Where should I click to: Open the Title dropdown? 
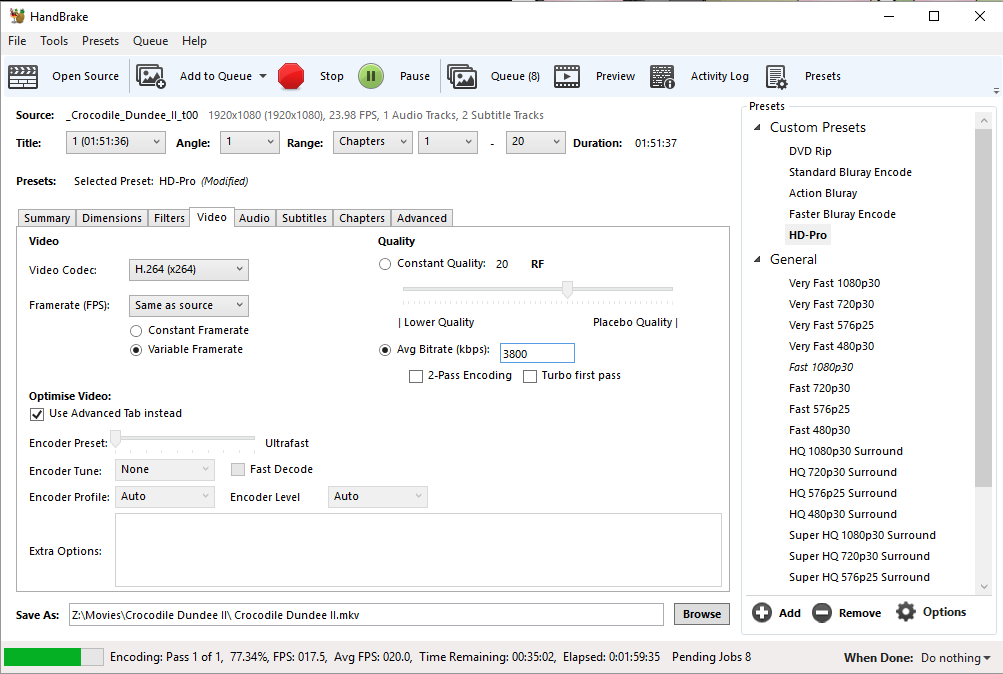[116, 142]
